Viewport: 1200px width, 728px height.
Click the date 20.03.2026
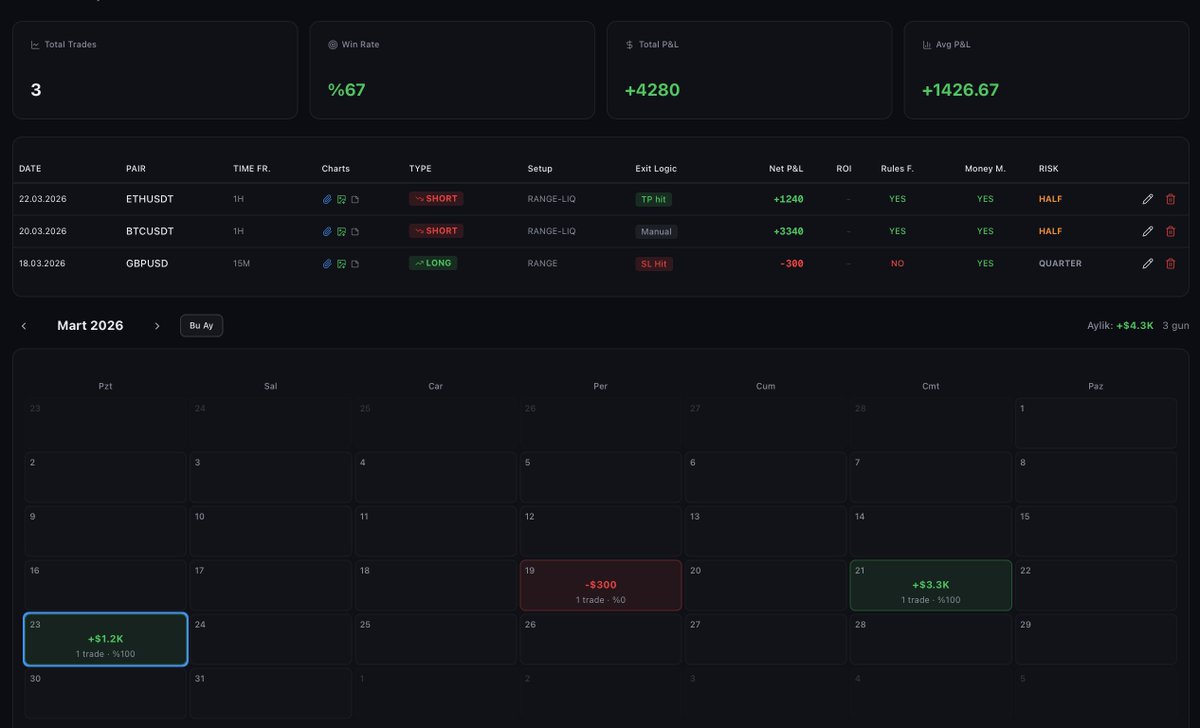point(43,231)
